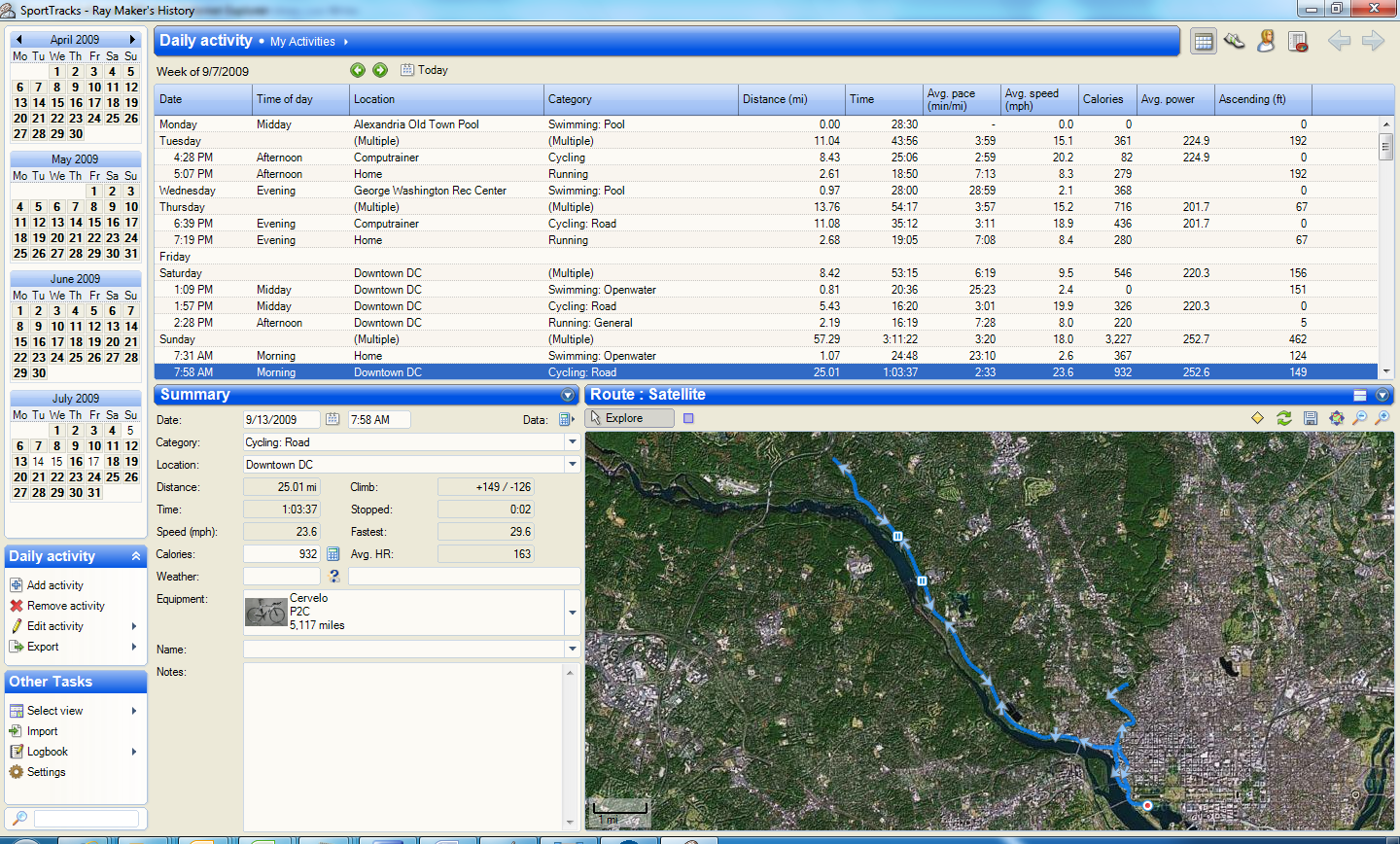Open the Location dropdown Downtown DC
This screenshot has height=844, width=1400.
(x=573, y=465)
